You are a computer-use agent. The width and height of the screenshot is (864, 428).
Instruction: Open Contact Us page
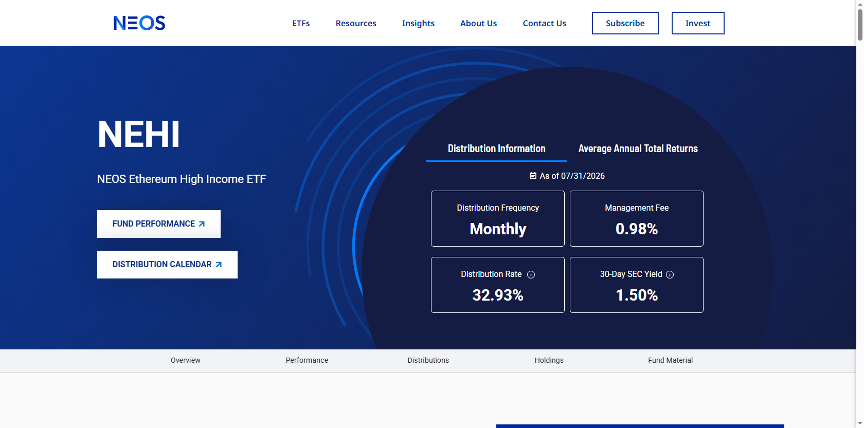544,23
